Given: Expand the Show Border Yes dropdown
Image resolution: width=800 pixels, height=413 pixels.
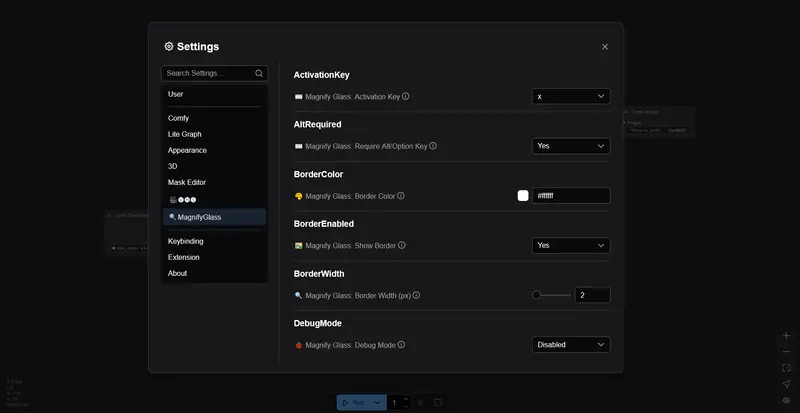Looking at the screenshot, I should (571, 245).
